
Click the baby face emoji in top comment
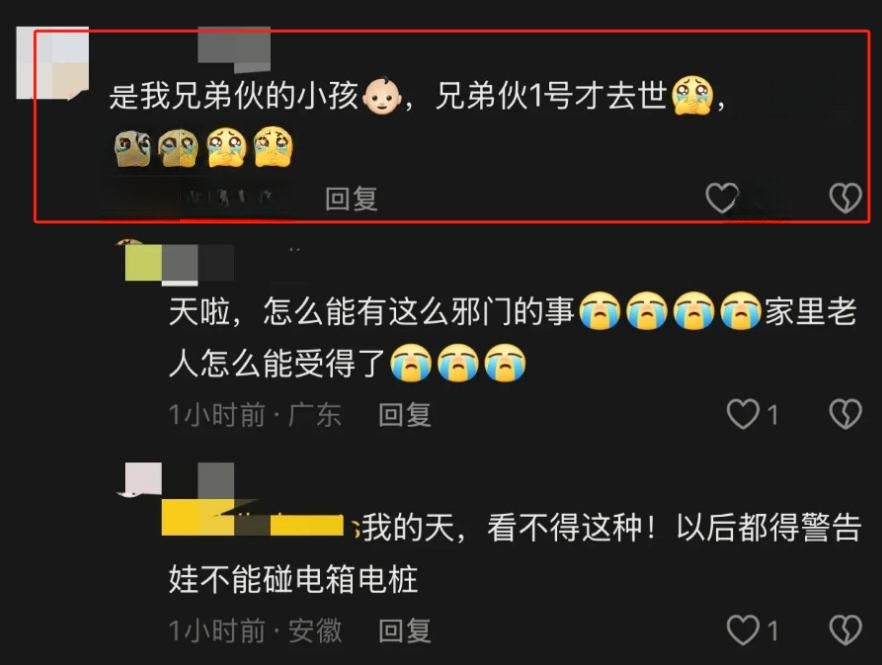click(381, 96)
